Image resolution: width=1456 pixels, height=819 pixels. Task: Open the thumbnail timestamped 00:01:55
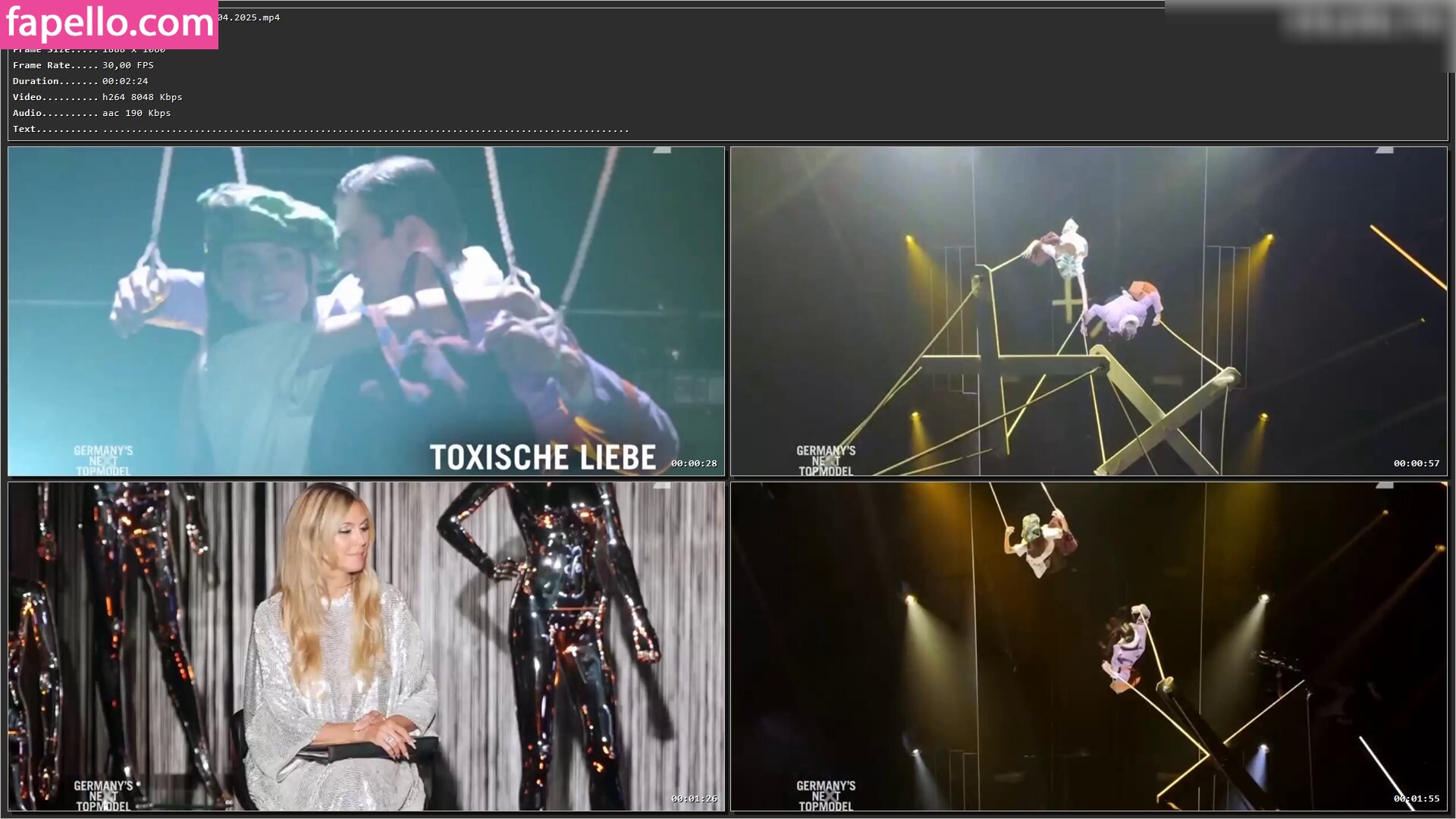pyautogui.click(x=1088, y=646)
